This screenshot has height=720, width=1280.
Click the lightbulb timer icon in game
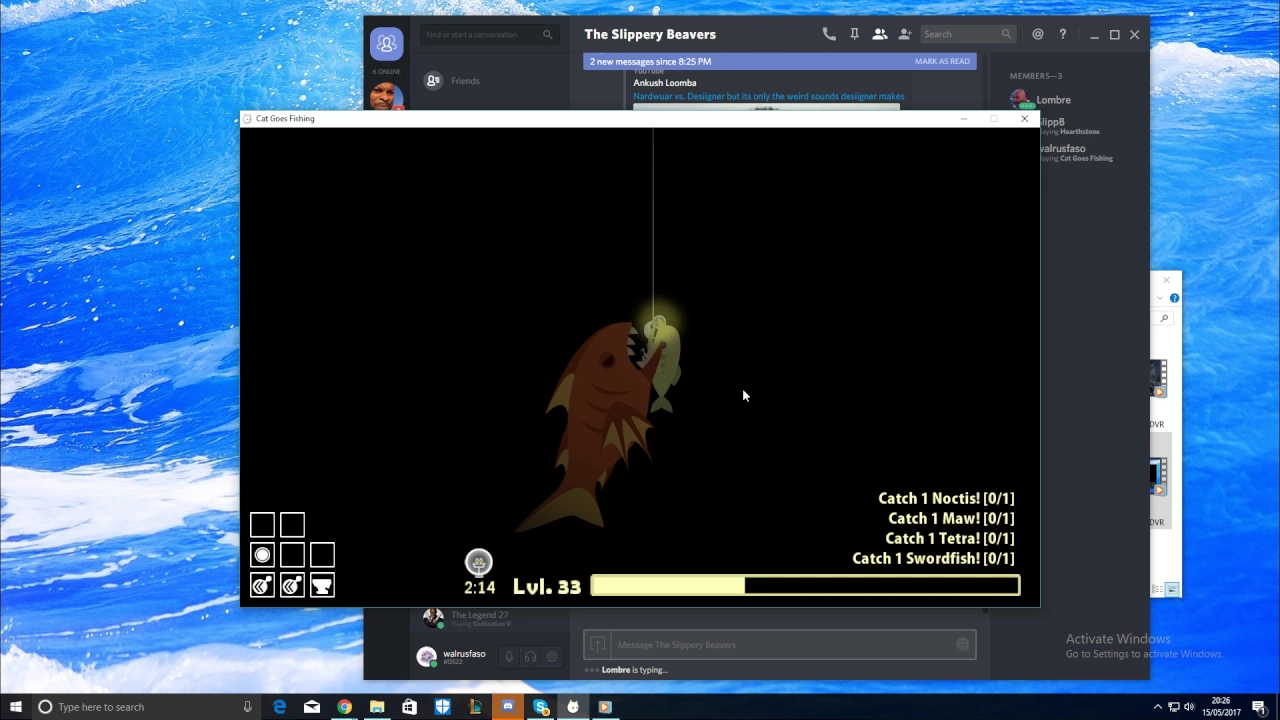point(479,562)
